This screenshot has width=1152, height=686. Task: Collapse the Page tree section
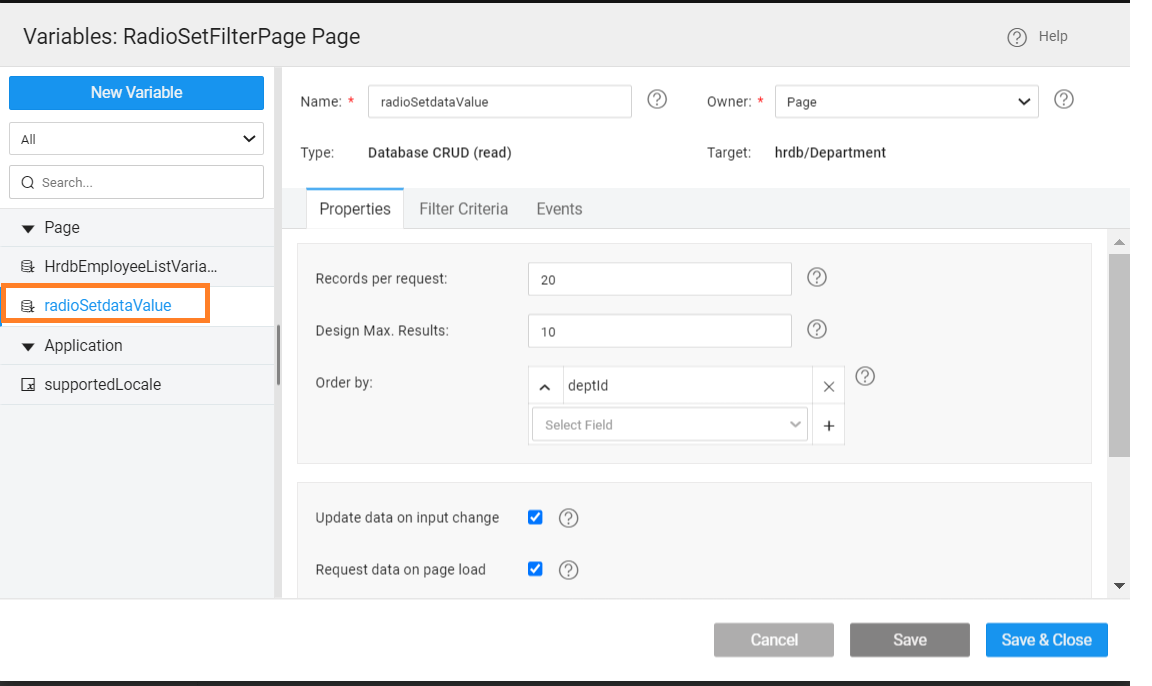pos(28,228)
